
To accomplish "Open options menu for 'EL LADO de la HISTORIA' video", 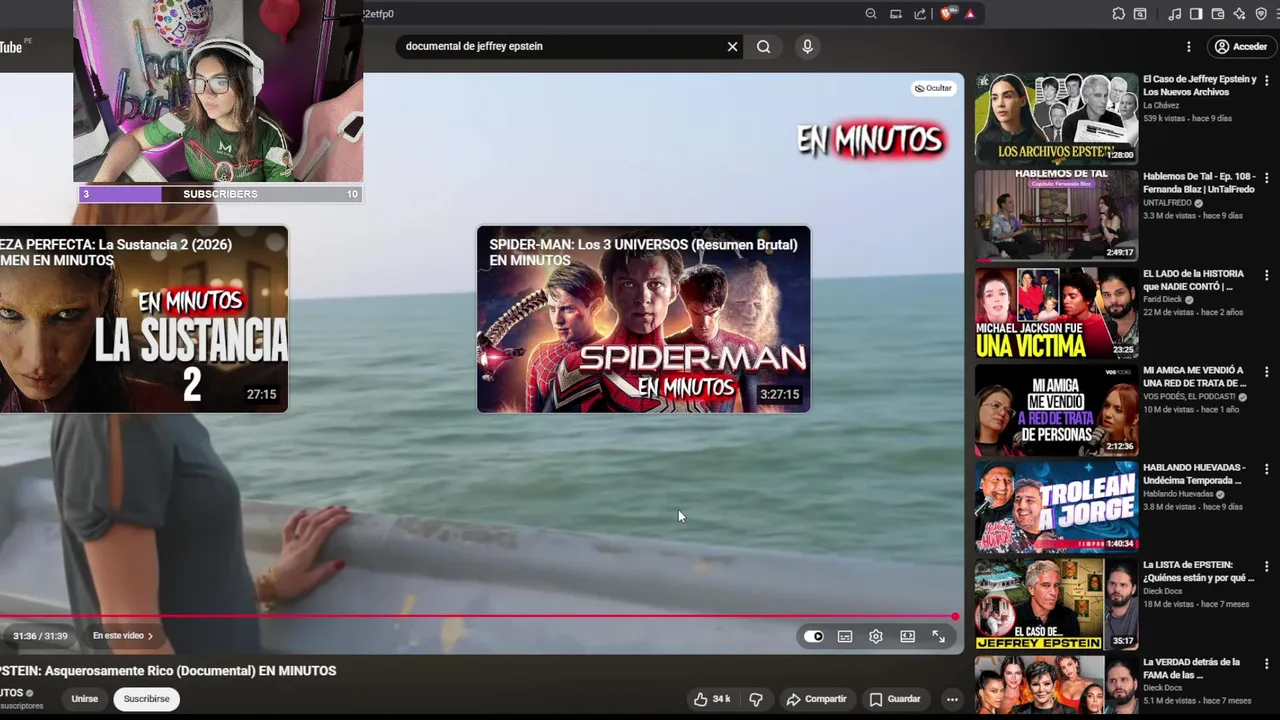I will (1266, 274).
